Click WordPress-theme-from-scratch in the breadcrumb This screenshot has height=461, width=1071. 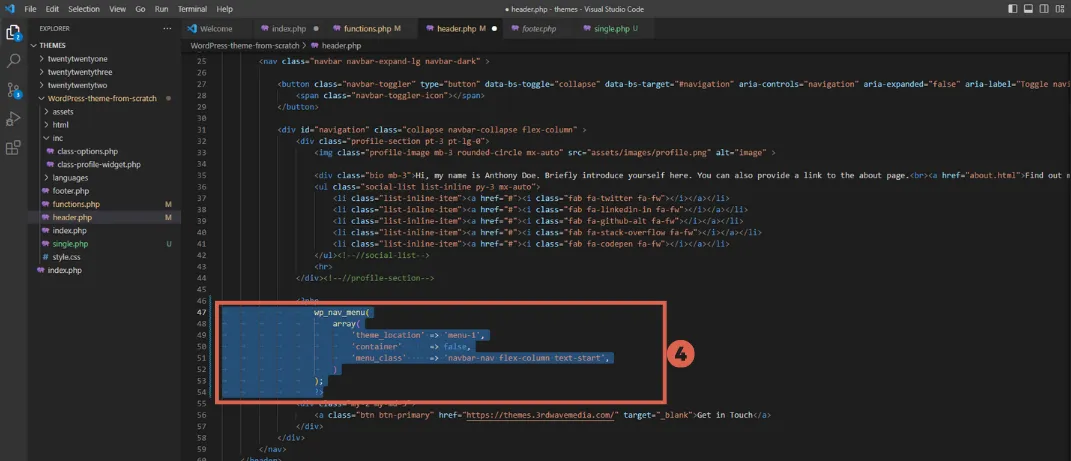245,46
